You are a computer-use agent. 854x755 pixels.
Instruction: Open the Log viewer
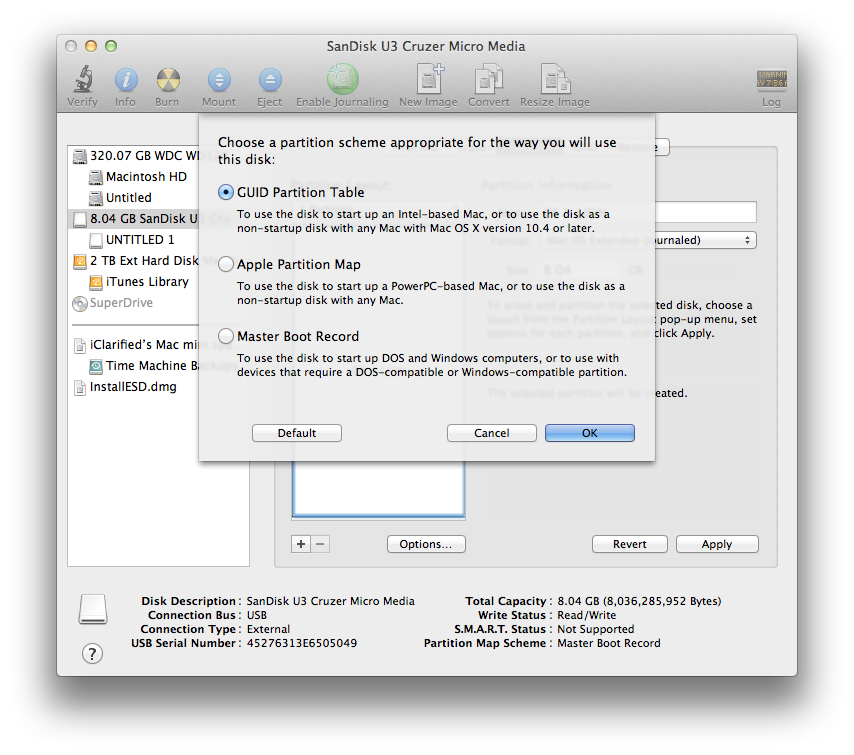[x=771, y=80]
